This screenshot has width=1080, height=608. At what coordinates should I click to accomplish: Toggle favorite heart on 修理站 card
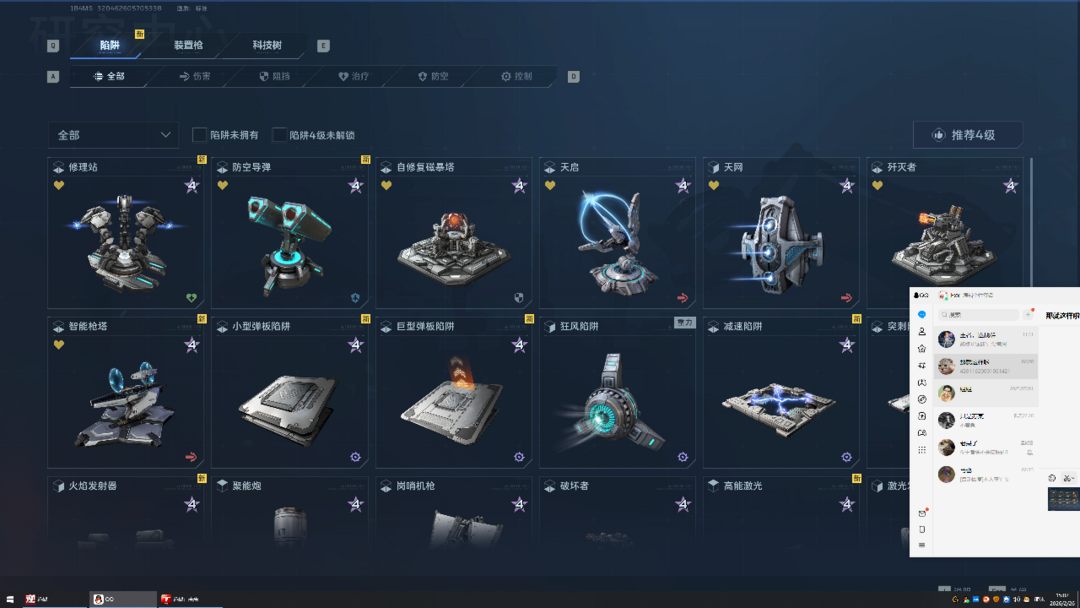click(59, 185)
